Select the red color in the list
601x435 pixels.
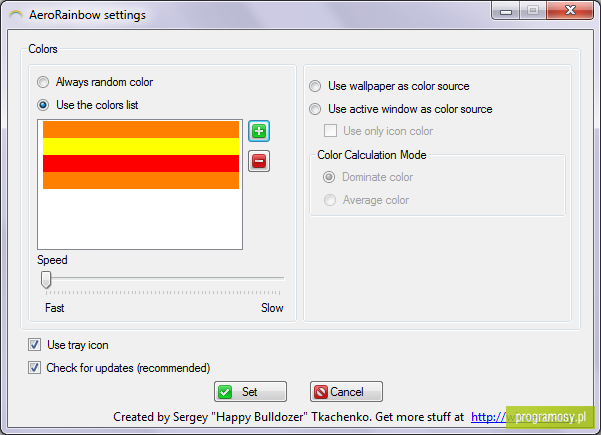coord(141,163)
